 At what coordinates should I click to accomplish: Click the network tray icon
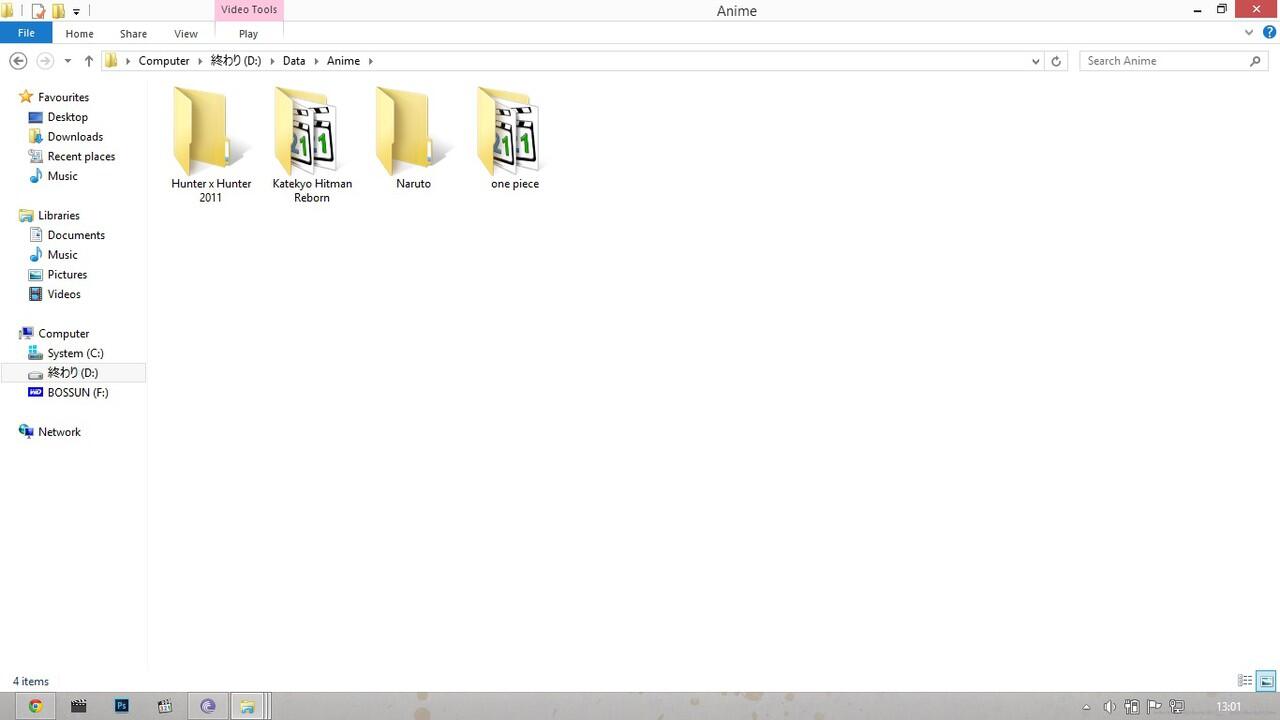click(x=1177, y=707)
